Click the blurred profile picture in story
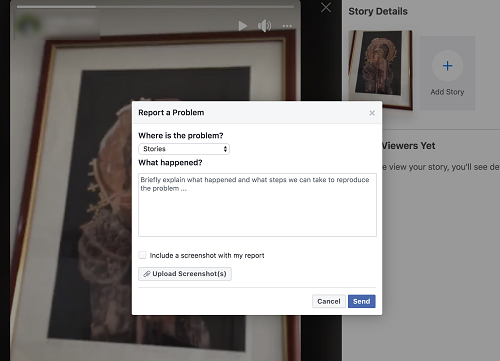500x361 pixels. point(28,26)
